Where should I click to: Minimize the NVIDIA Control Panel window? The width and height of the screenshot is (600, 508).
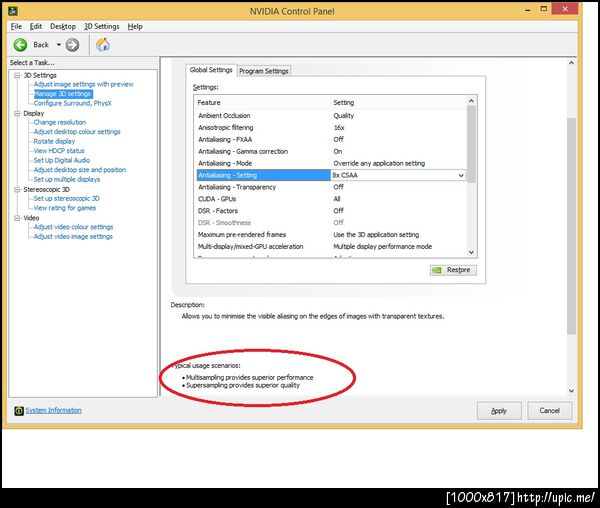pos(528,10)
